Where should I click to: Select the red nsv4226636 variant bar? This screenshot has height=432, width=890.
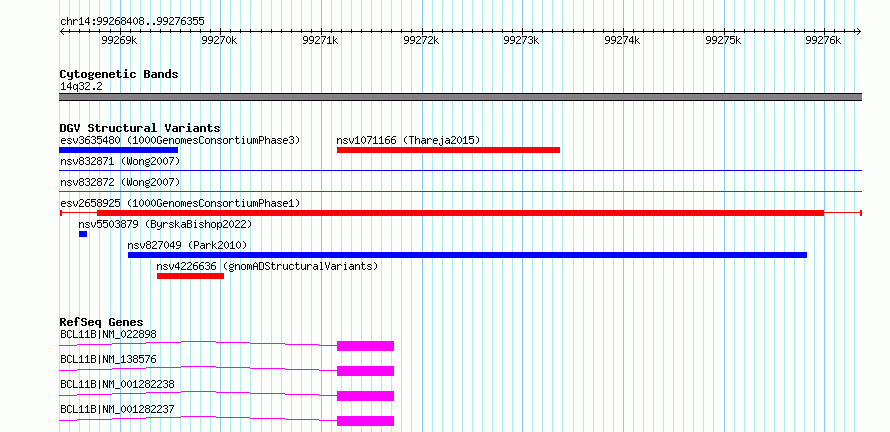(x=190, y=276)
